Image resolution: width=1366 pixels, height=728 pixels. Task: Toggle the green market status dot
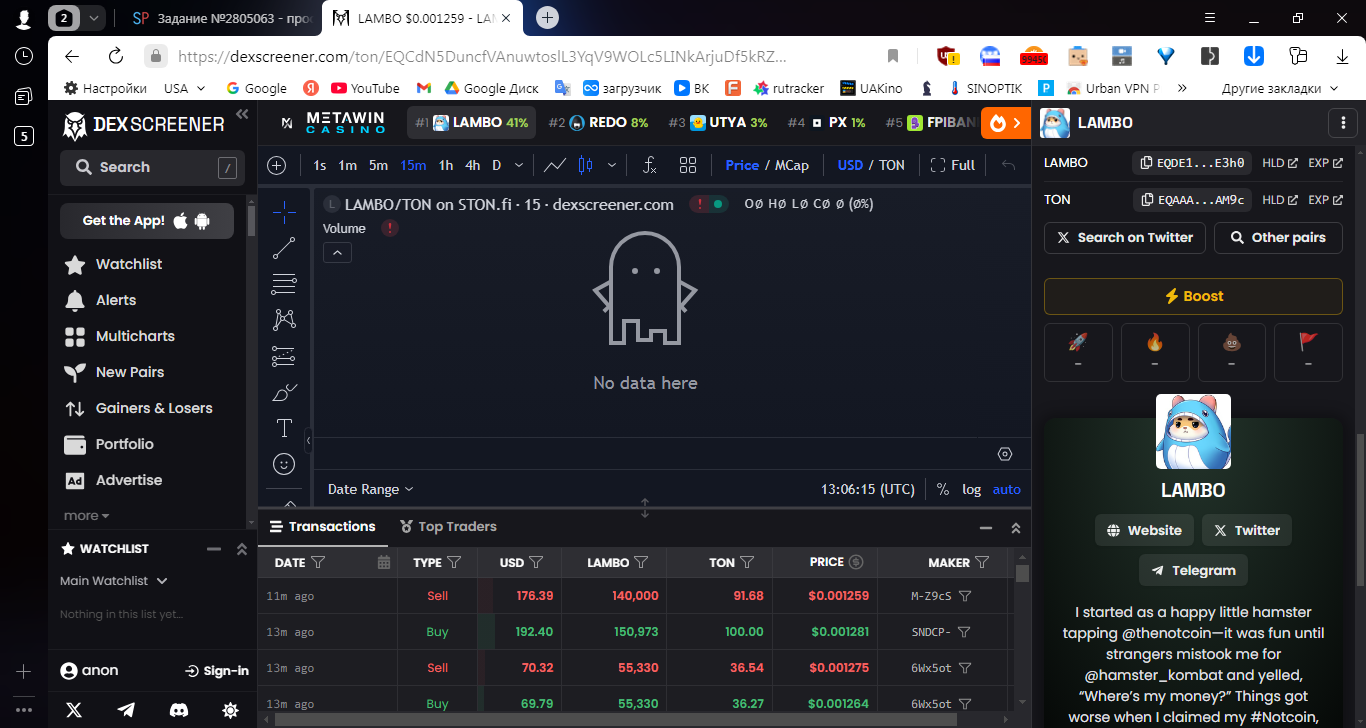coord(718,204)
